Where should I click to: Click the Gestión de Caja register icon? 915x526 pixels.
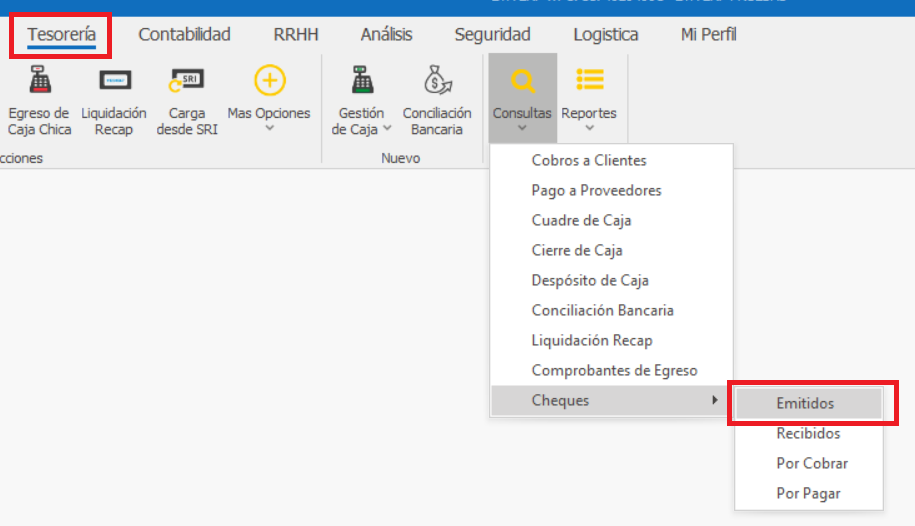[x=361, y=80]
